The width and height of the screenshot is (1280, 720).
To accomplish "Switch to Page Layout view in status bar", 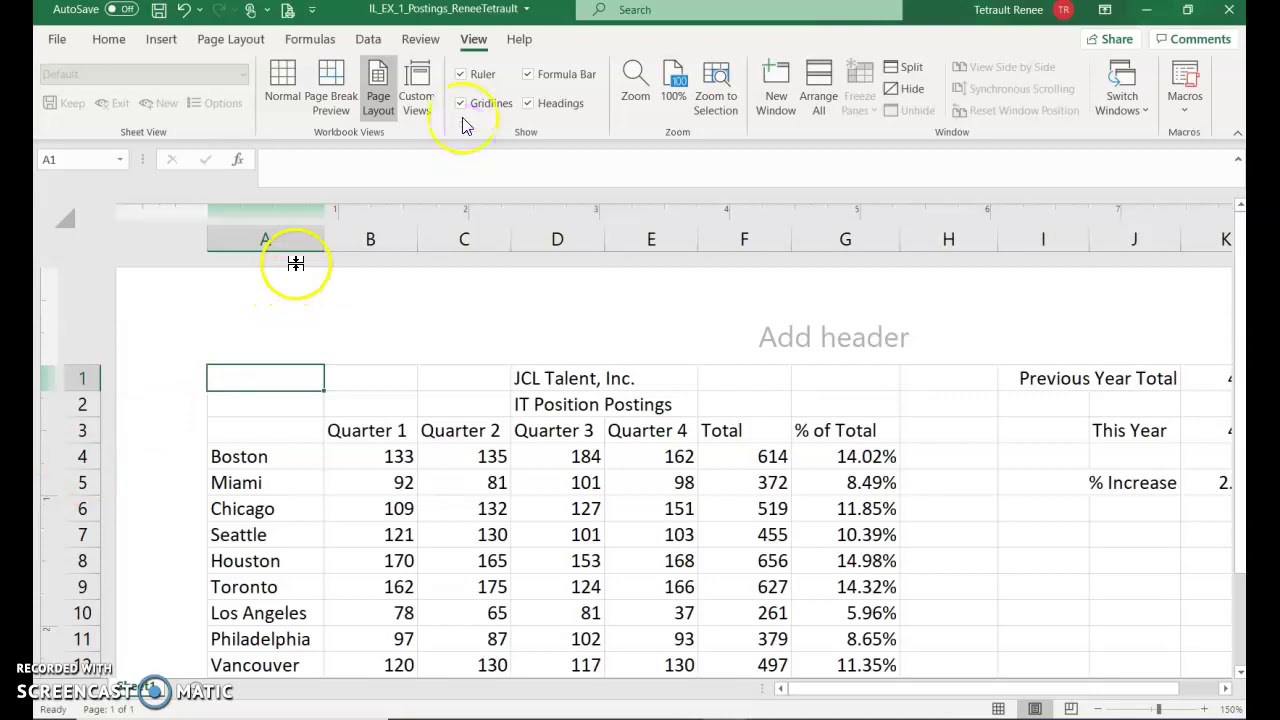I will click(1035, 709).
